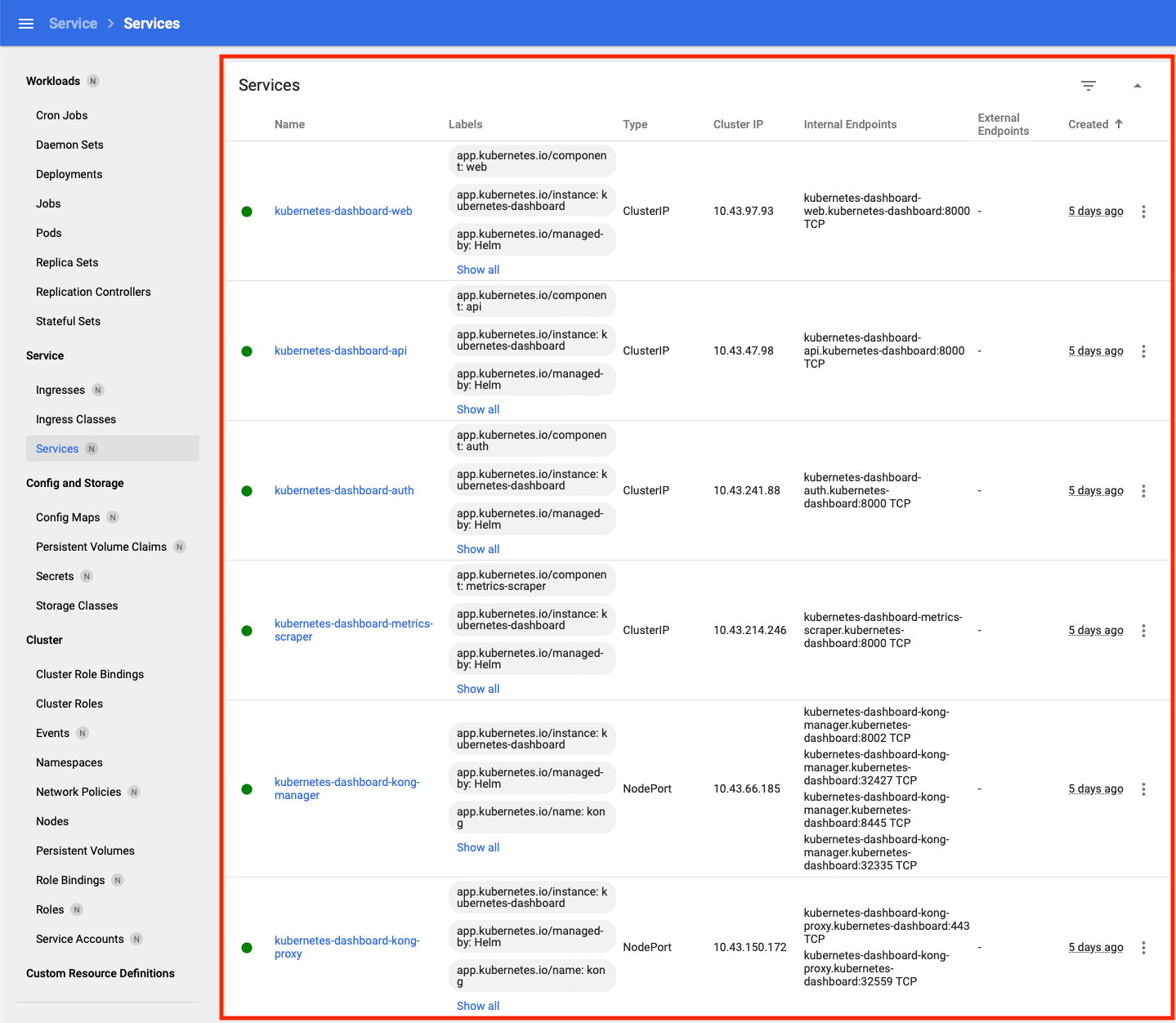
Task: Click N badge beside Service Accounts
Action: [x=136, y=939]
